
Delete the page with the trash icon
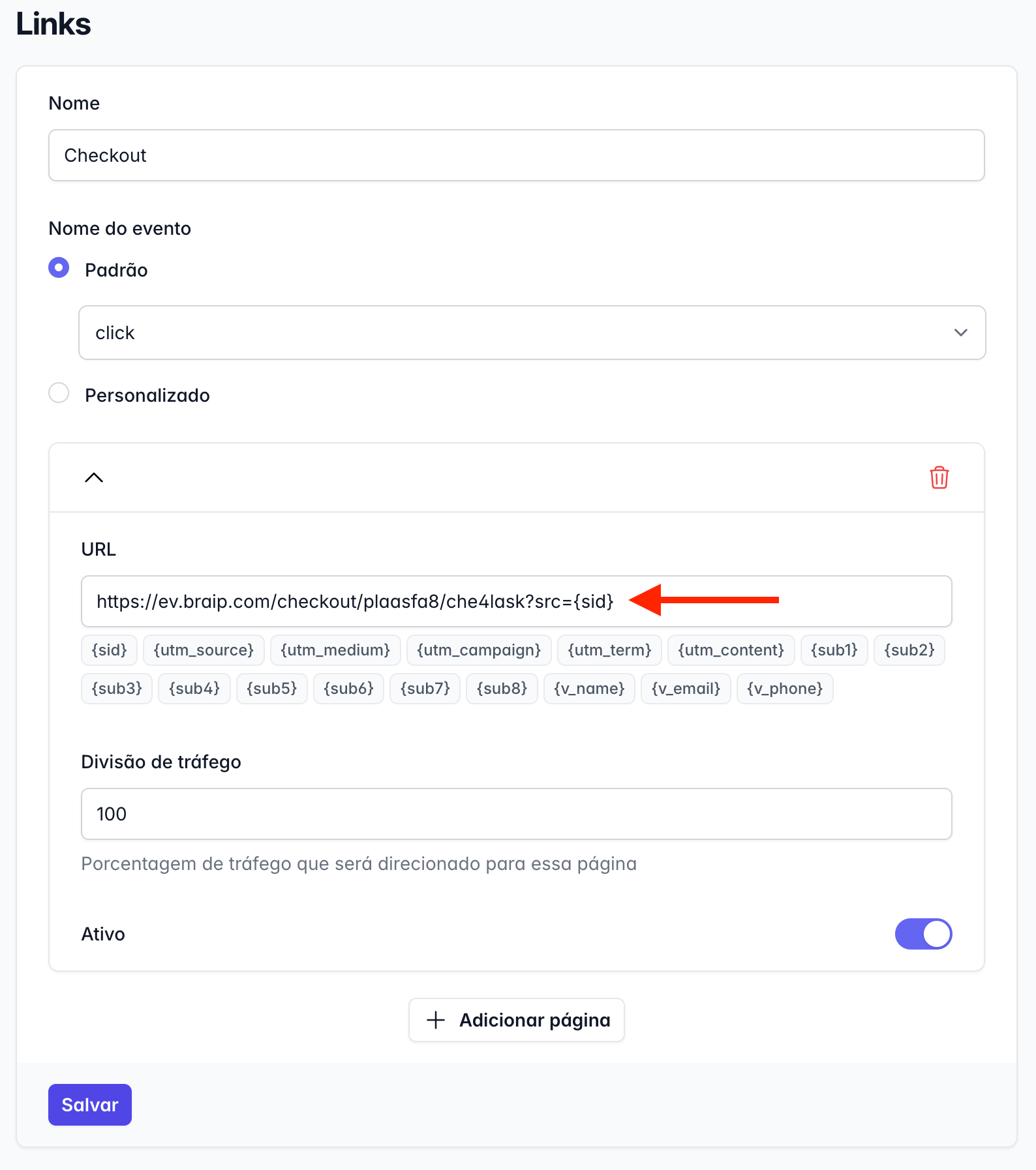click(939, 477)
